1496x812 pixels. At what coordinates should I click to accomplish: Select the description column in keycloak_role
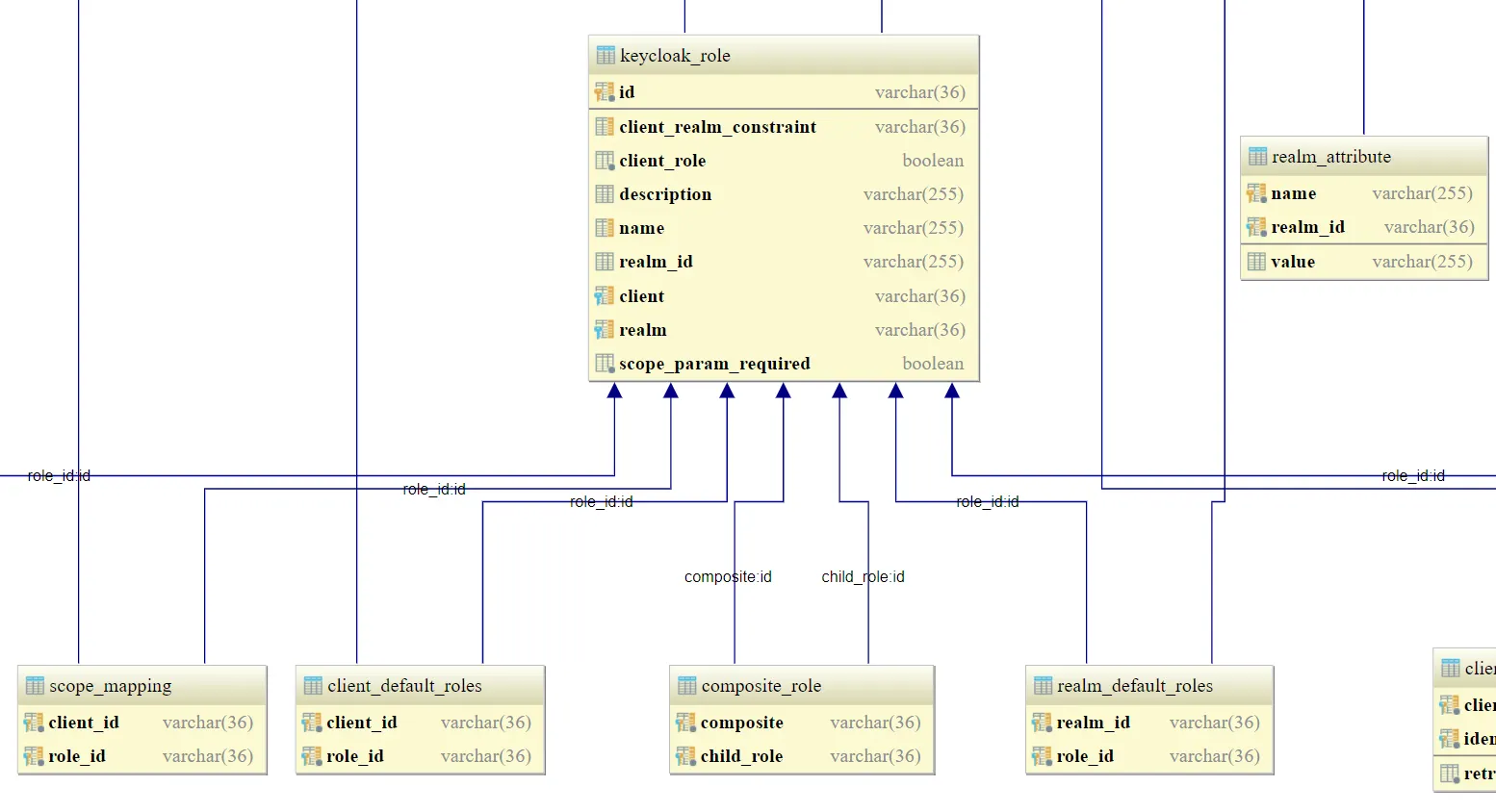pyautogui.click(x=665, y=193)
